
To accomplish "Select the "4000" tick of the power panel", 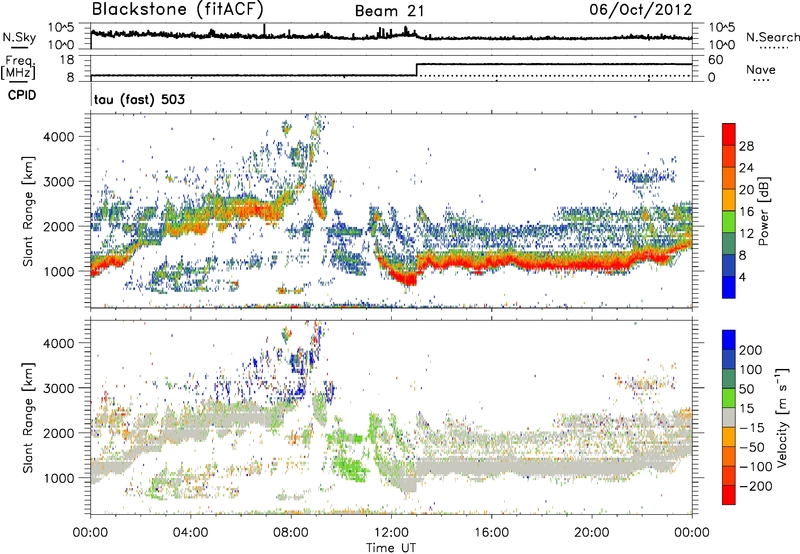I will (58, 137).
